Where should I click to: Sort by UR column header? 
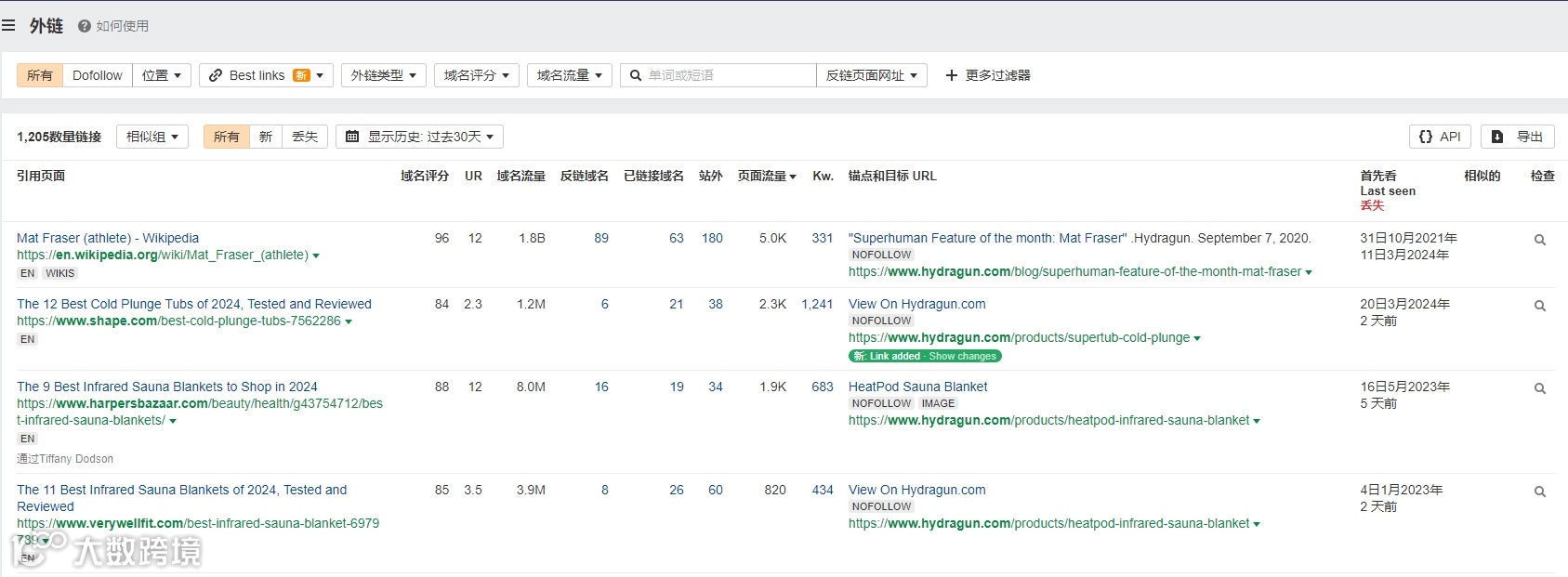[473, 176]
